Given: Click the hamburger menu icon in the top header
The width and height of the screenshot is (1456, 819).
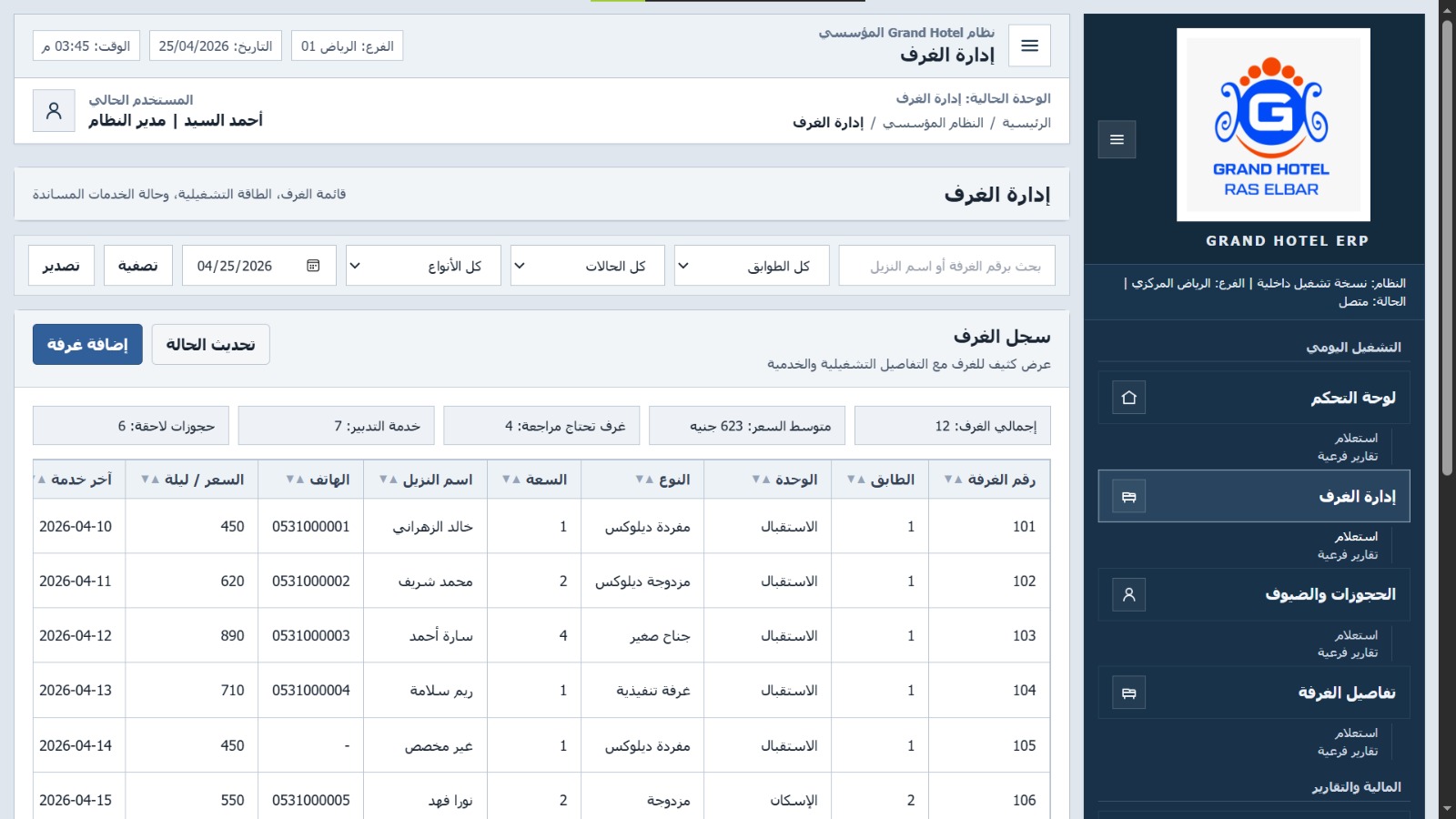Looking at the screenshot, I should point(1029,45).
